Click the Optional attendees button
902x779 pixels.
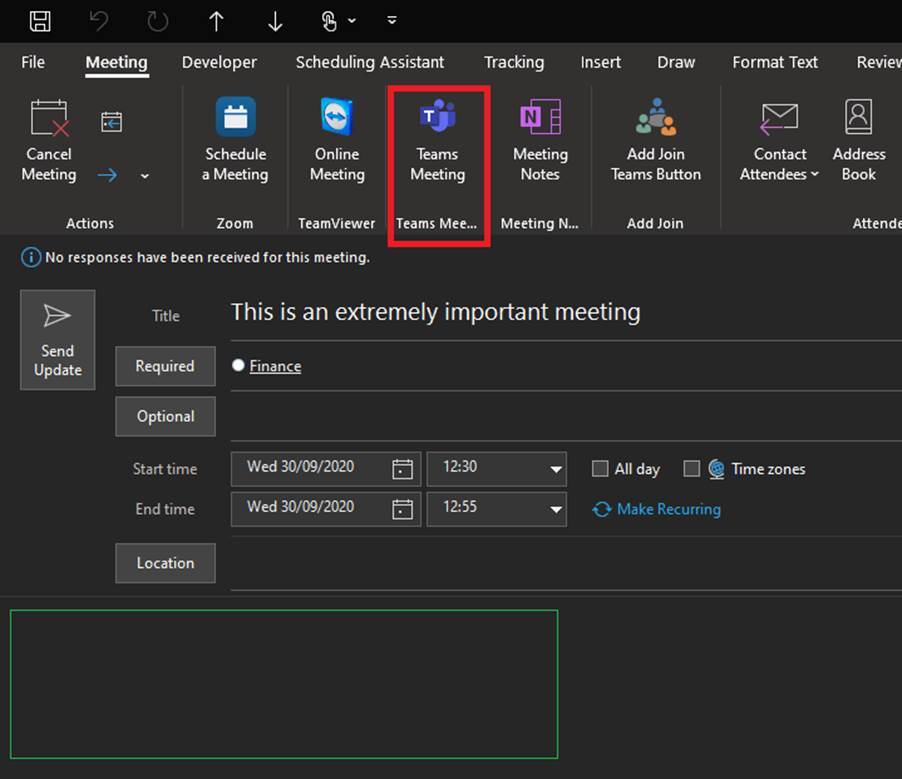165,416
